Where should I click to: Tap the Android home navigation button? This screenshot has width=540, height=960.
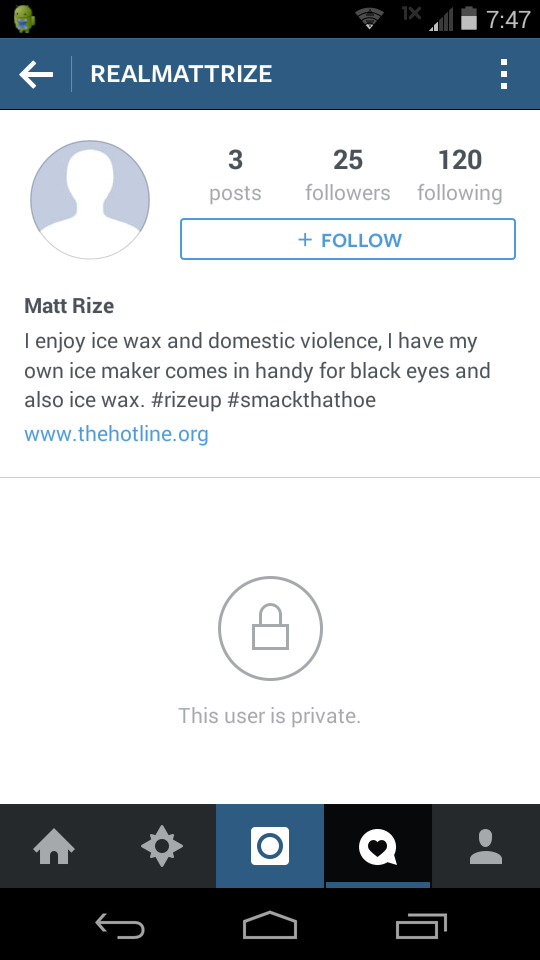270,924
